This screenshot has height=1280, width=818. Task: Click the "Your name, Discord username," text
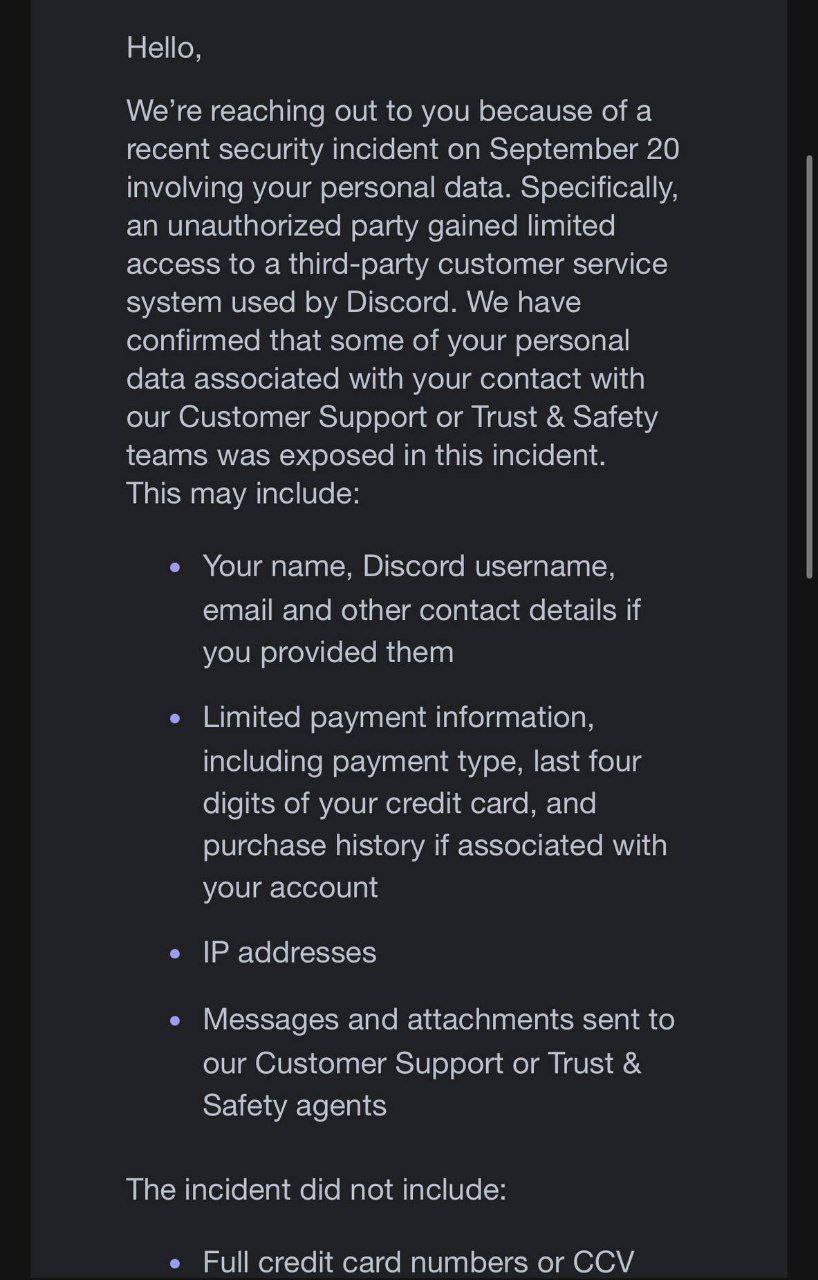408,566
